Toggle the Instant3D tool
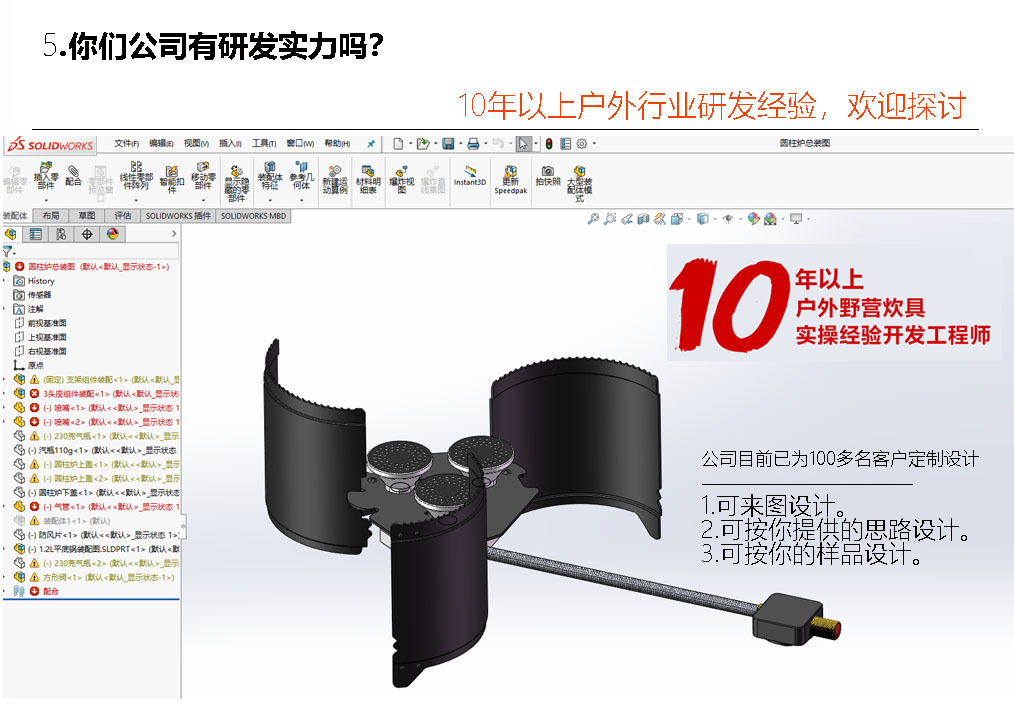Image resolution: width=1014 pixels, height=704 pixels. [x=469, y=176]
